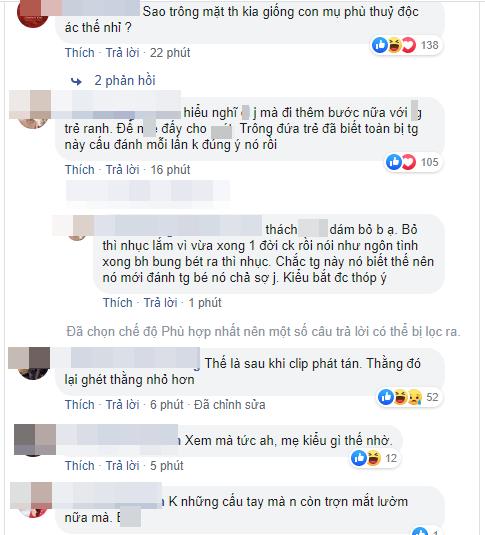The image size is (485, 535).
Task: Reply to the comment posted 1 phút ago
Action: [160, 303]
